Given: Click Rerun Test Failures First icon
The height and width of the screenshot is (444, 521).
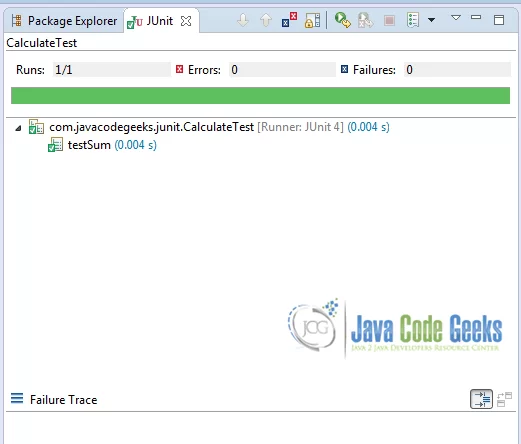Looking at the screenshot, I should click(365, 20).
